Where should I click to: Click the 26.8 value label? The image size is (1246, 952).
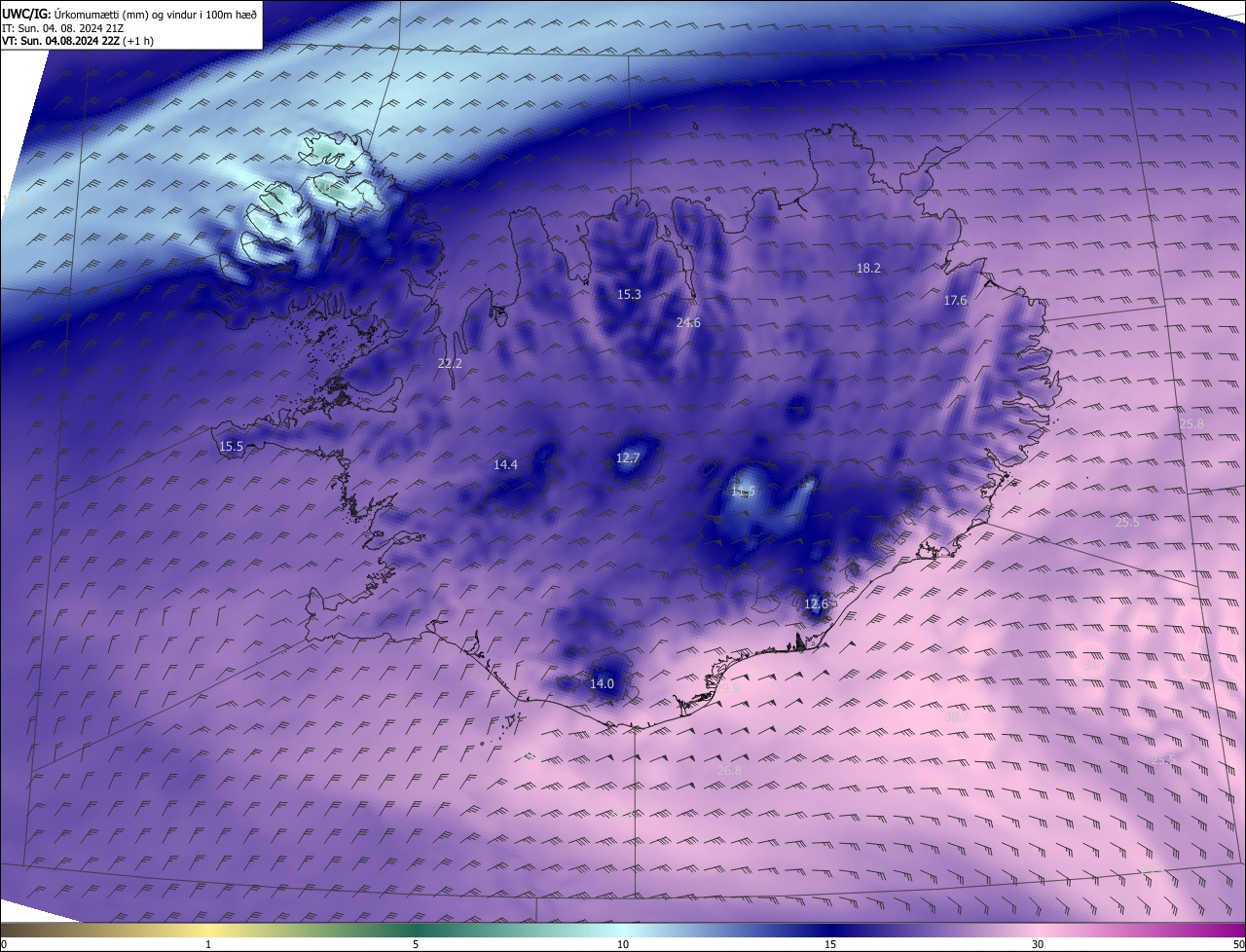click(x=729, y=770)
